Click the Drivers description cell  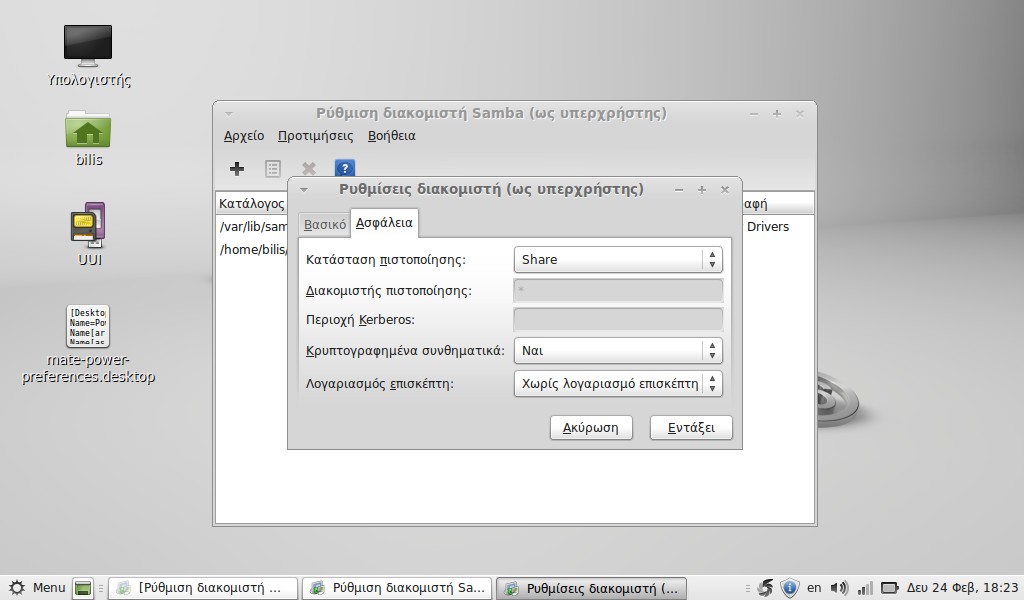pos(768,227)
